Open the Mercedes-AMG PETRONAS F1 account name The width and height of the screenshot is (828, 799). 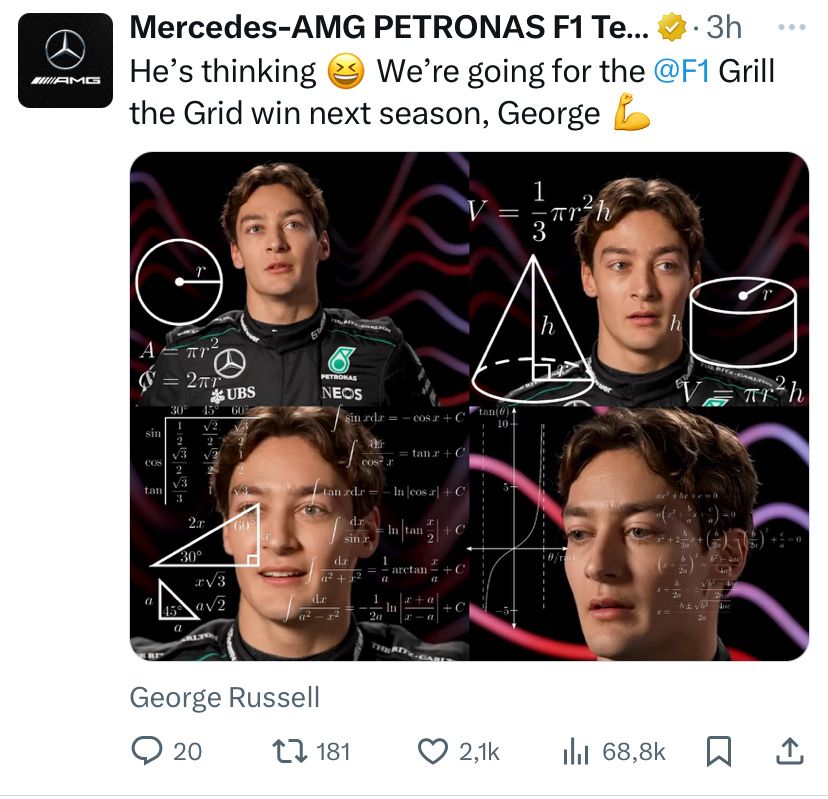[x=390, y=30]
